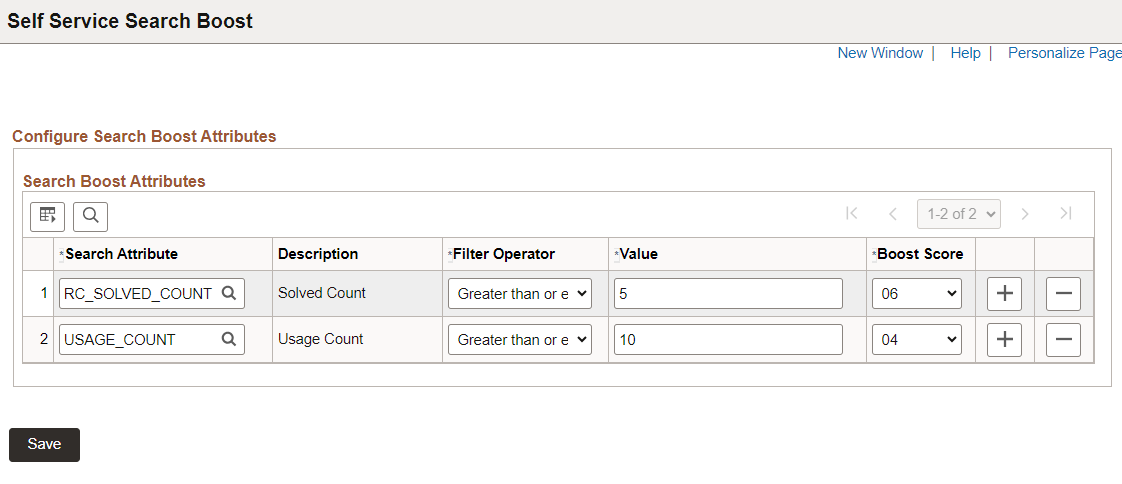Open the Personalize Page link
The image size is (1122, 484).
tap(1065, 53)
